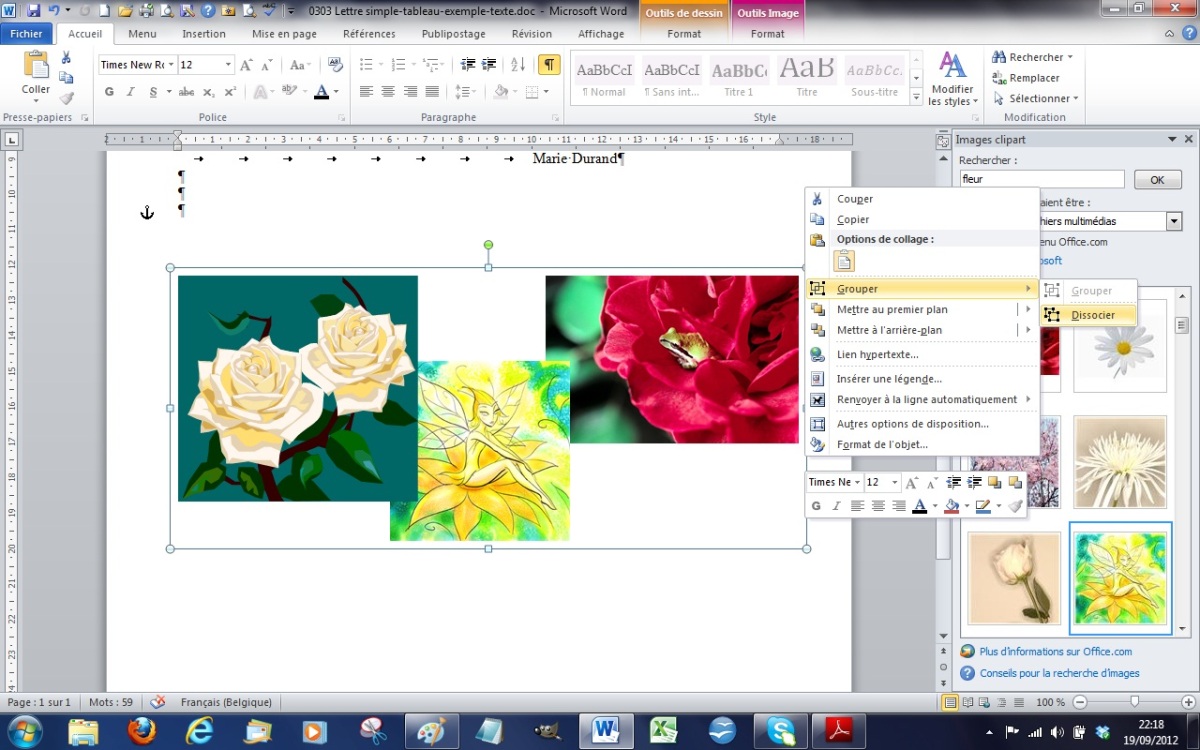Increase font size with the large A icon
The image size is (1200, 750).
point(246,65)
